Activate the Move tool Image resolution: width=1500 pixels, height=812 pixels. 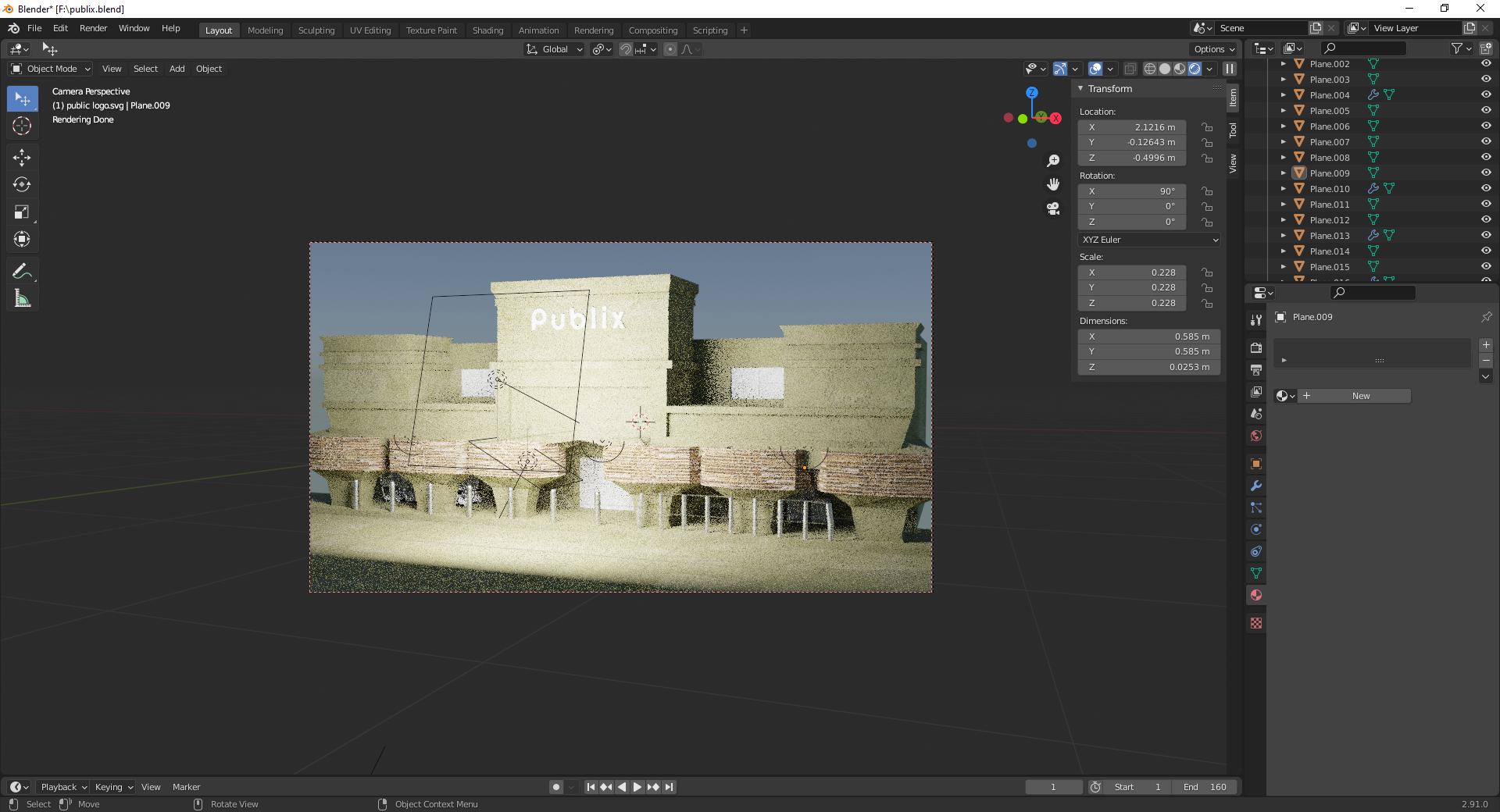tap(22, 158)
